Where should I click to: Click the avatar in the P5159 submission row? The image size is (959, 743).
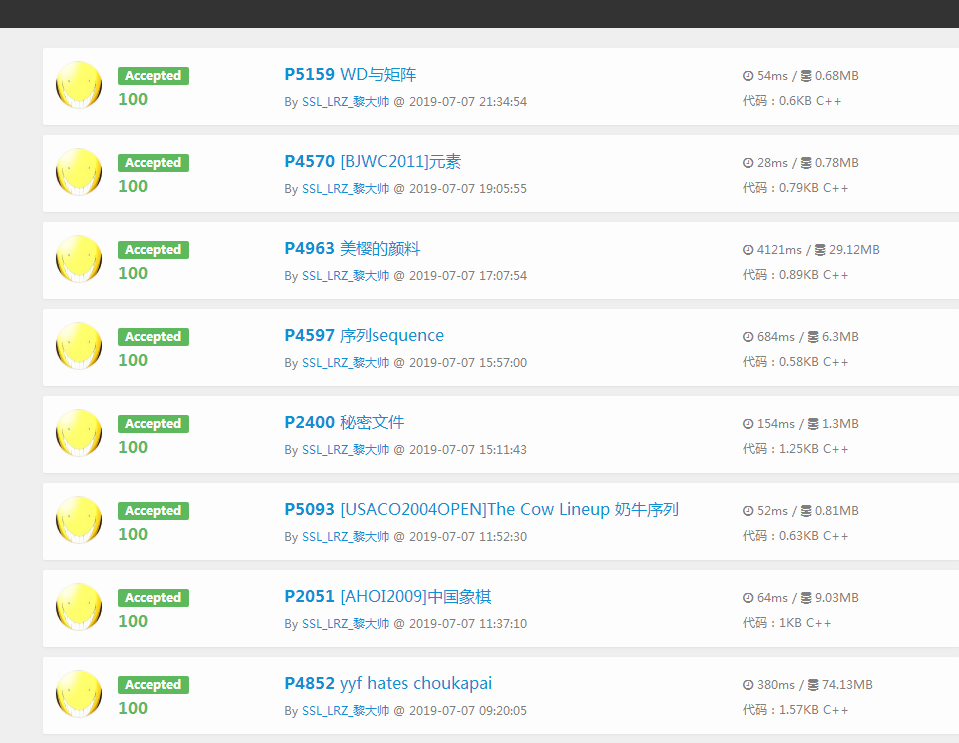coord(79,85)
